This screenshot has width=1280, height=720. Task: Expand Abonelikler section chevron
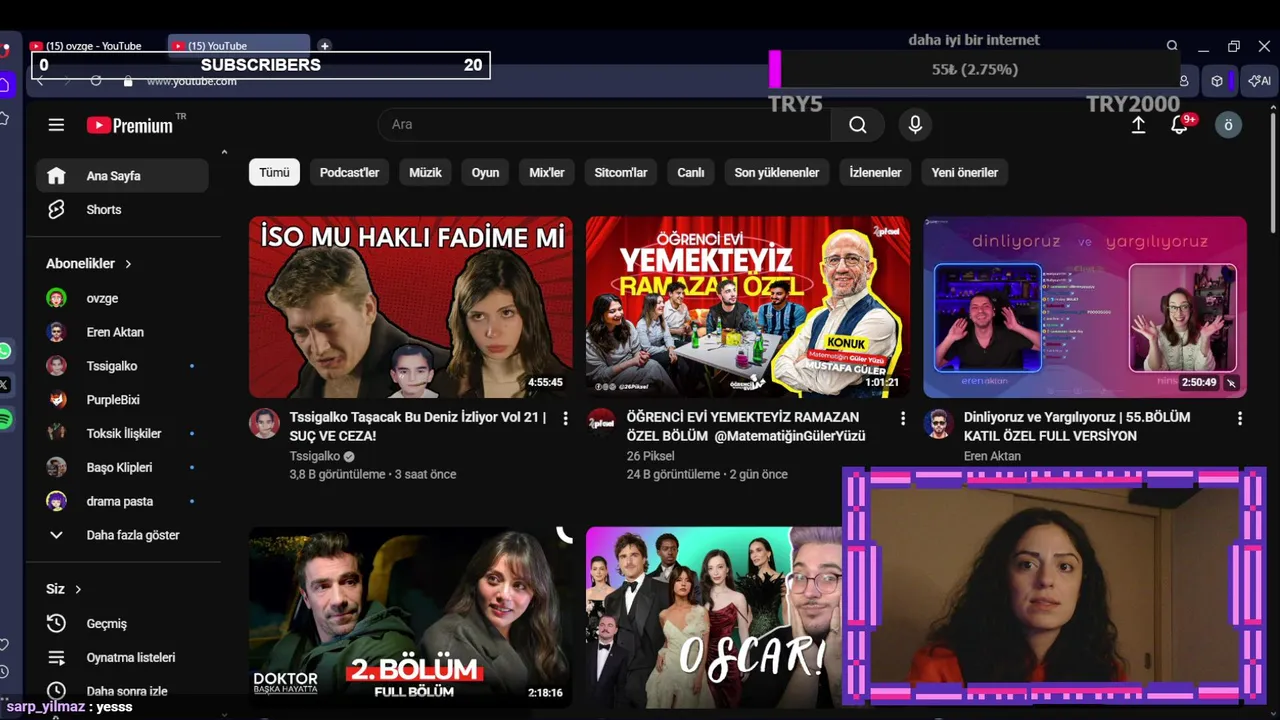(128, 264)
